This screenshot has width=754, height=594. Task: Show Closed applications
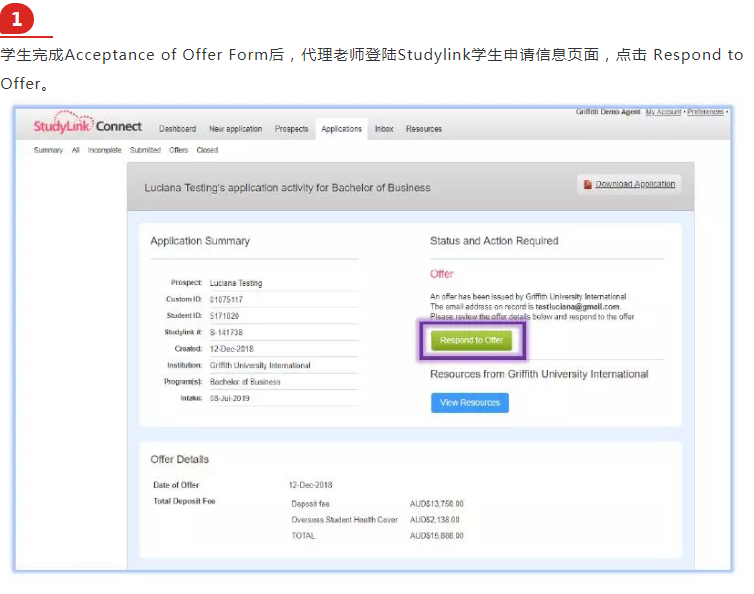(207, 150)
